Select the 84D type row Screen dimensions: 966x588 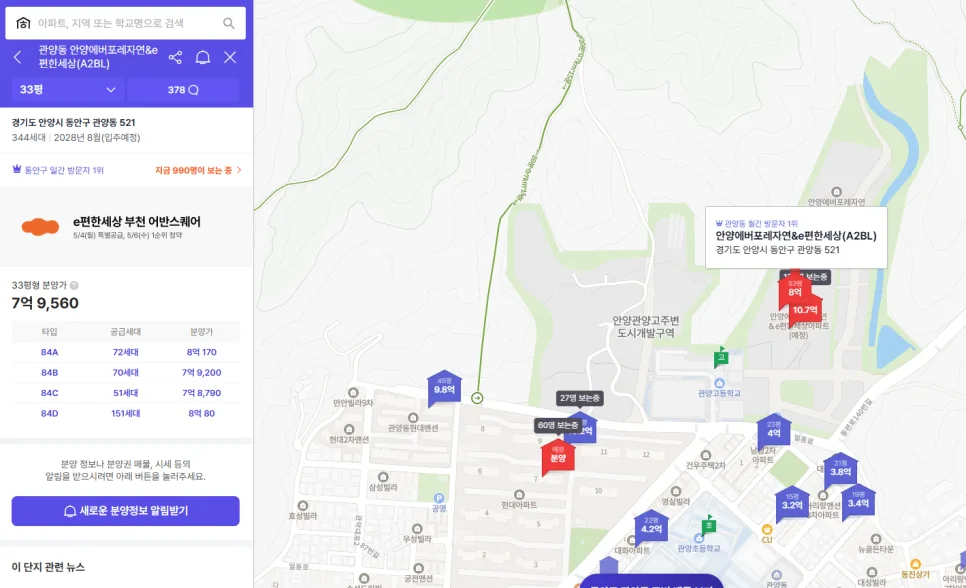[126, 413]
